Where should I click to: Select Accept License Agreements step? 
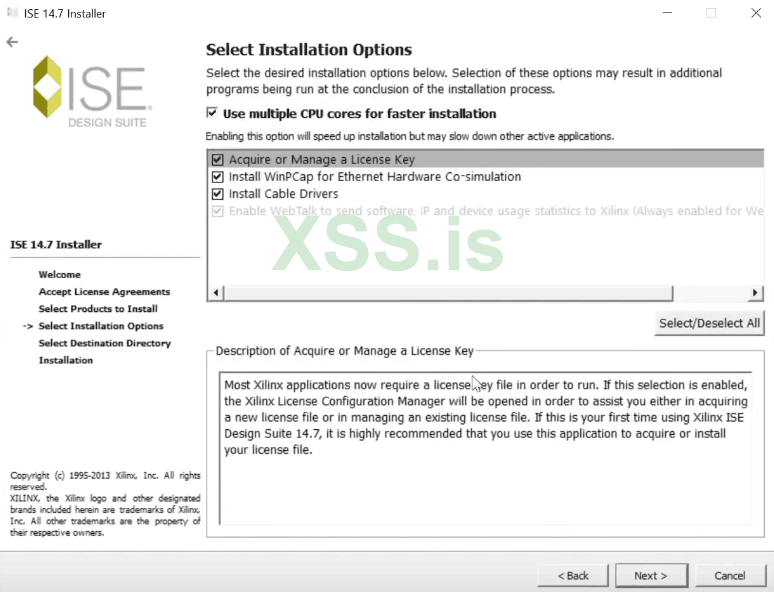104,292
